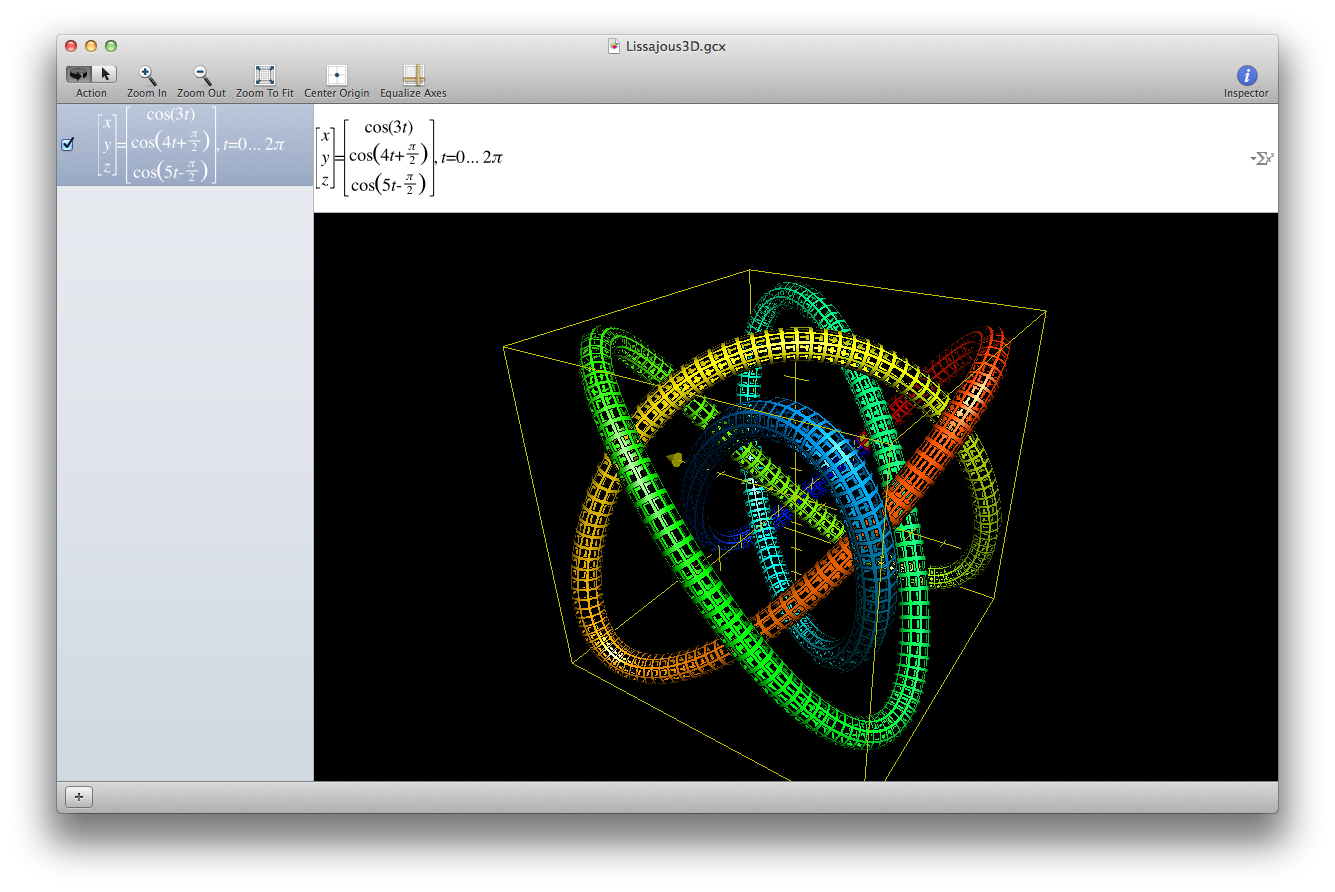Open the Inspector panel

pos(1246,75)
